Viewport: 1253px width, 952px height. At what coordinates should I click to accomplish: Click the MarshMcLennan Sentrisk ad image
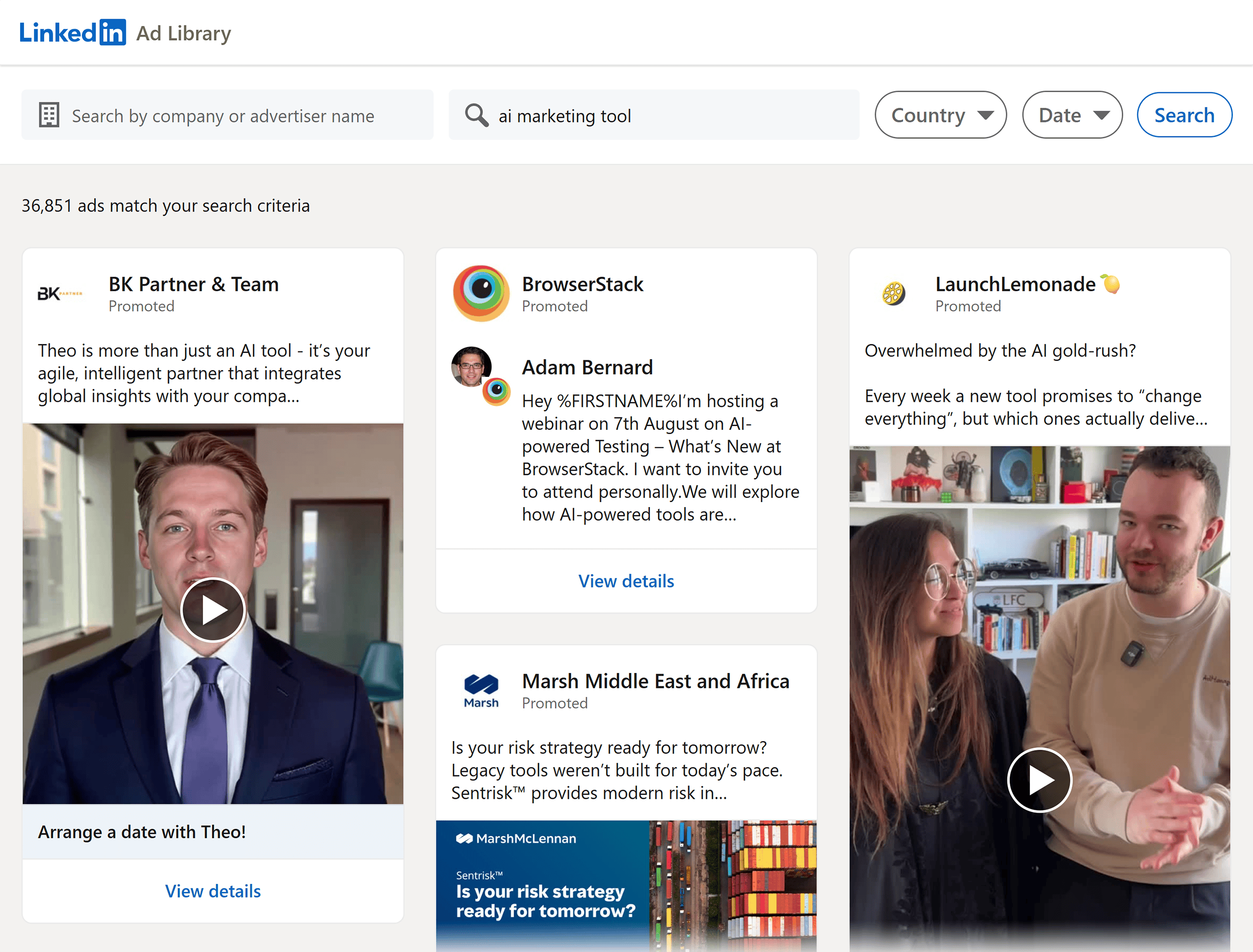(x=626, y=886)
